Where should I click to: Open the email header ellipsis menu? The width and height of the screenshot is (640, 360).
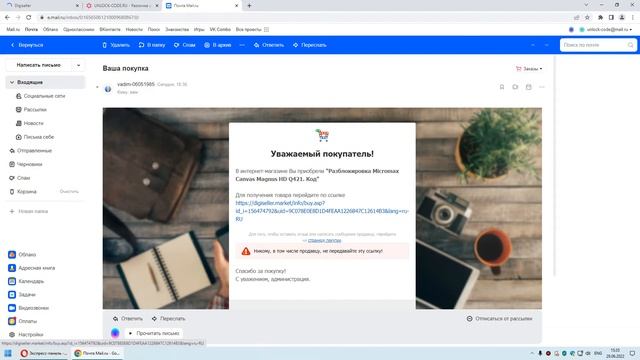tap(542, 87)
